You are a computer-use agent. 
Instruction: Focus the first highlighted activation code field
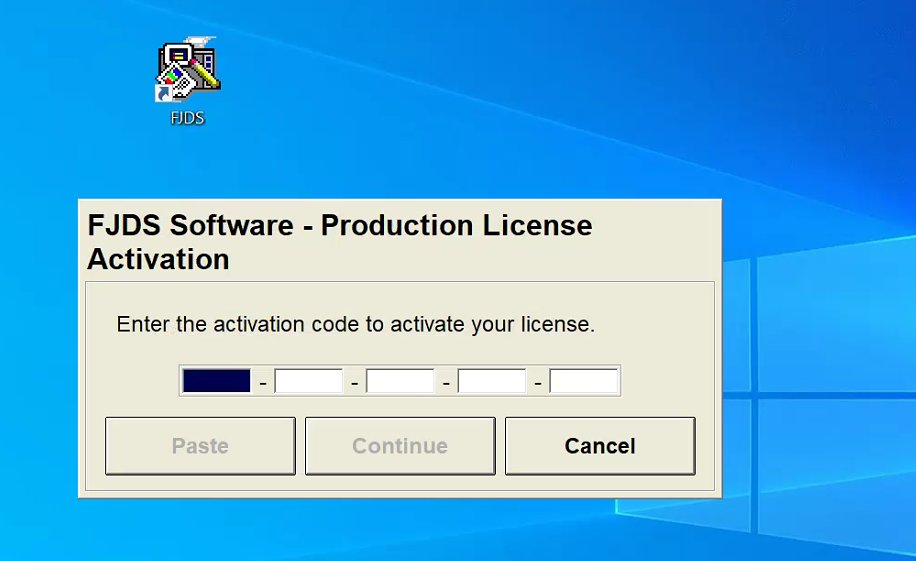pos(216,381)
